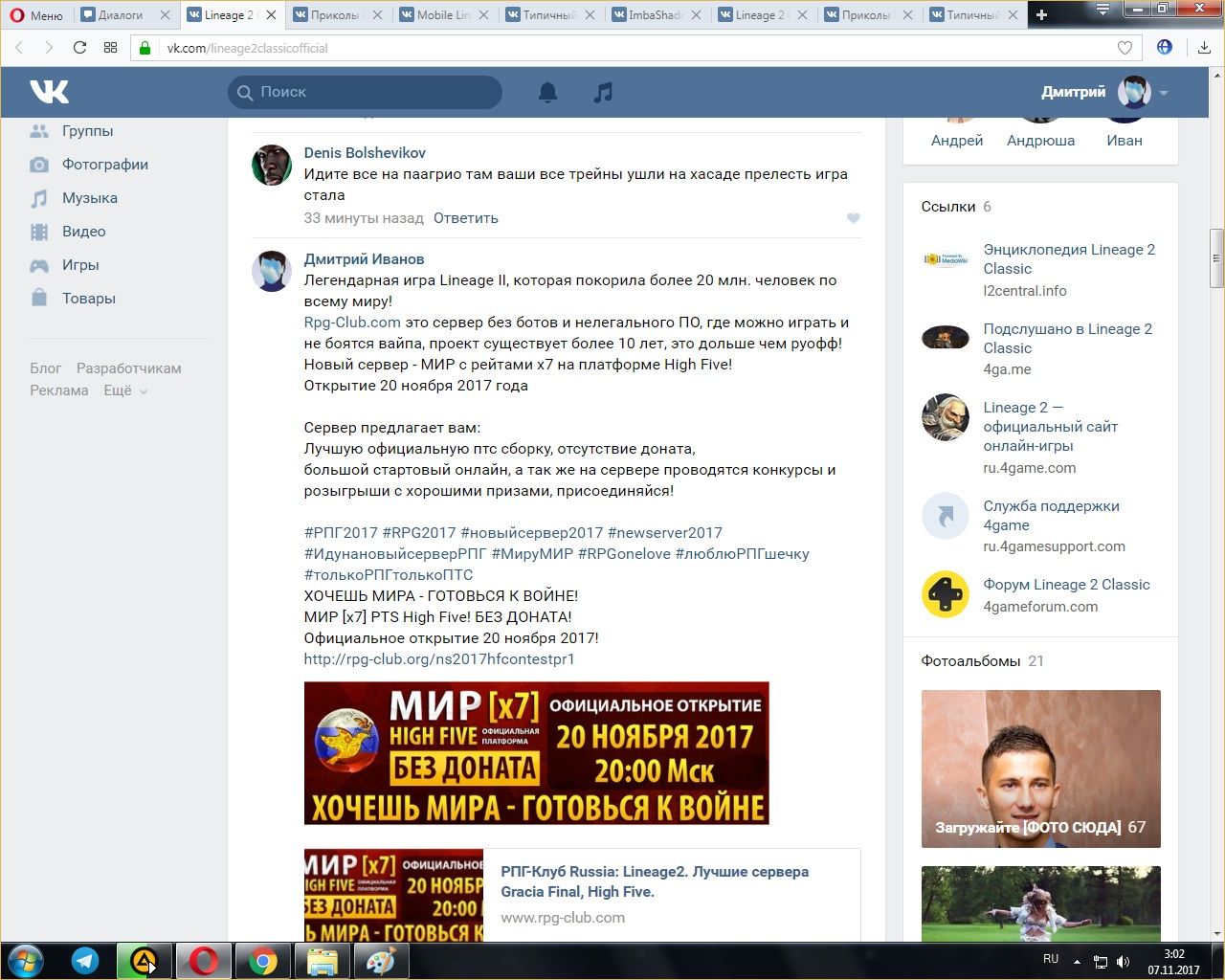
Task: Reload the page with the refresh icon
Action: tap(79, 48)
